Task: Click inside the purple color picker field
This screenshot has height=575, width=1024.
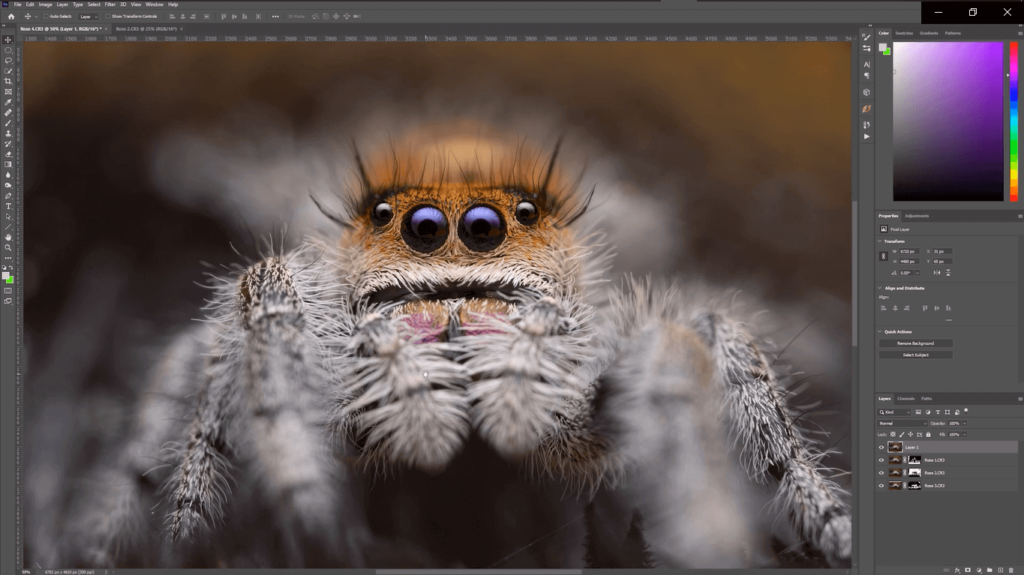Action: (948, 122)
